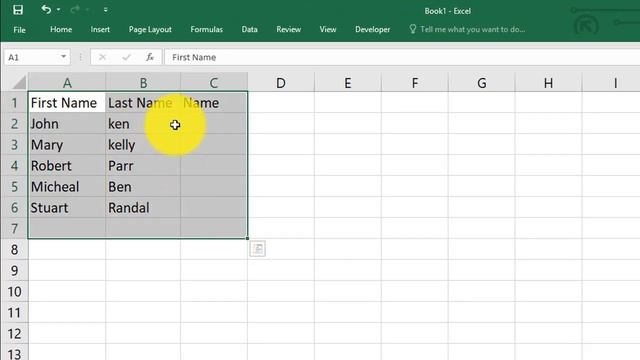Select column E header
Image resolution: width=640 pixels, height=360 pixels.
point(348,83)
